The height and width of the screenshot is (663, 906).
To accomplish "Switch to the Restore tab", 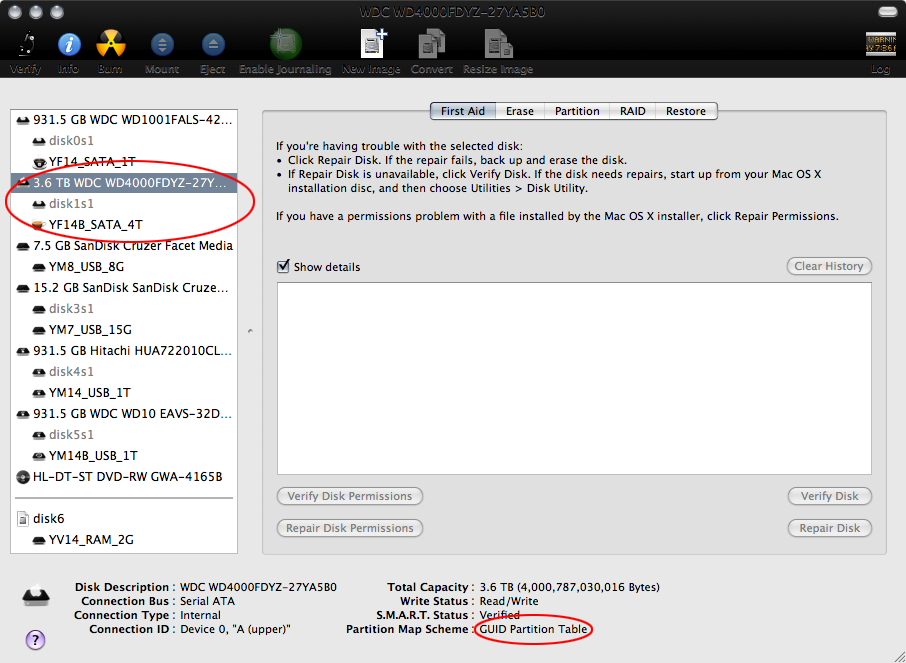I will pyautogui.click(x=686, y=111).
